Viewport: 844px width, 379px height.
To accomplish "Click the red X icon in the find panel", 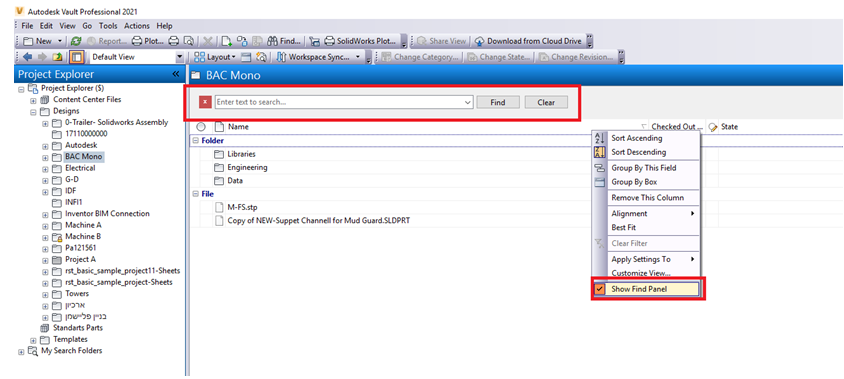I will coord(205,102).
